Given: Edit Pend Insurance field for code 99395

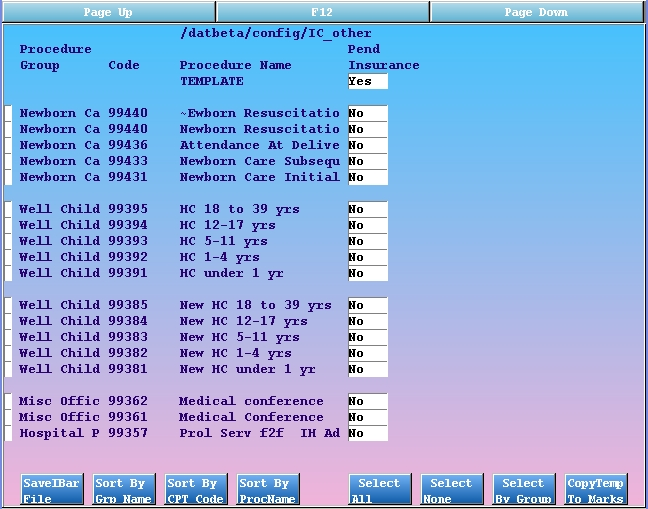Looking at the screenshot, I should [x=368, y=209].
